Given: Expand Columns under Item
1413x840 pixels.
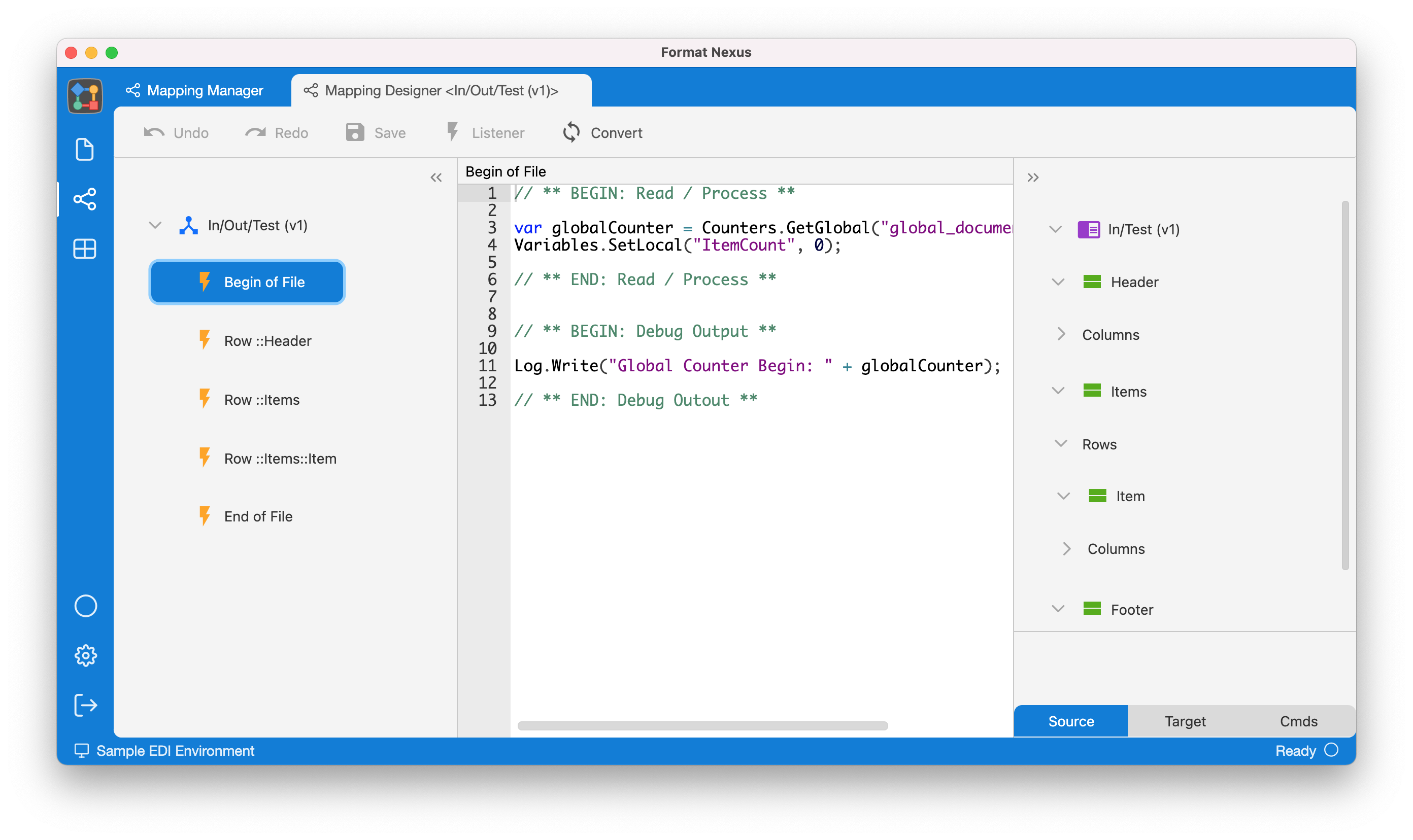Looking at the screenshot, I should (x=1067, y=548).
